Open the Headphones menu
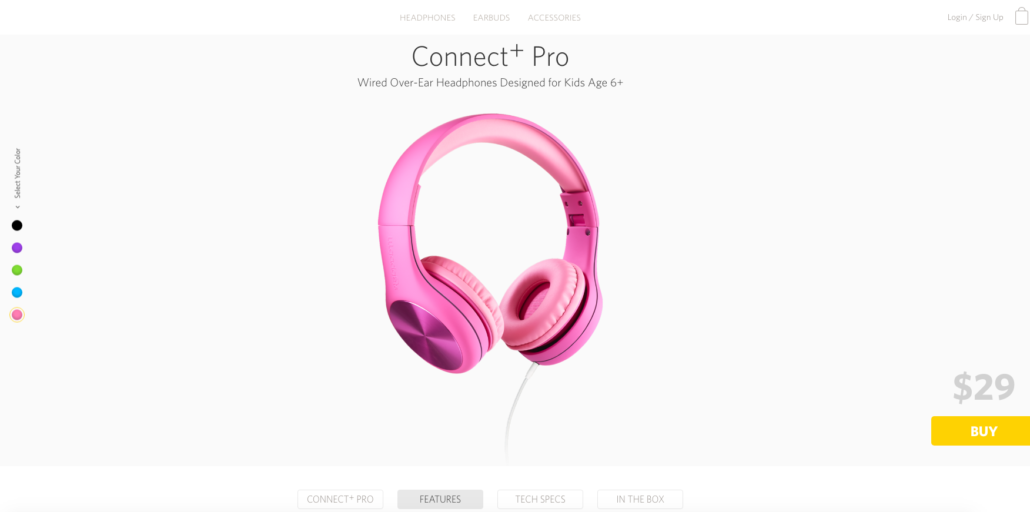This screenshot has height=512, width=1030. tap(427, 18)
